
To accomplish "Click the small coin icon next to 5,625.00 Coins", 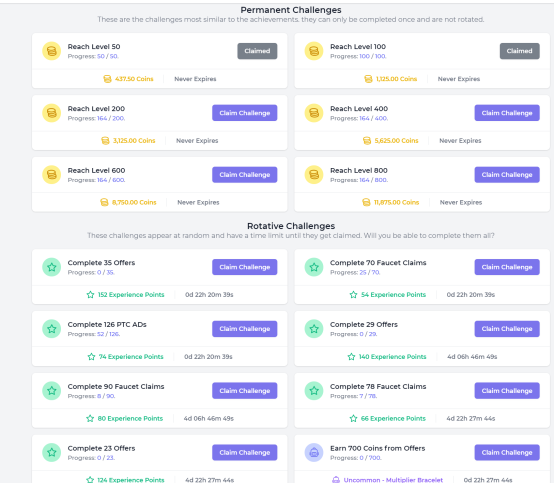I will click(x=367, y=141).
